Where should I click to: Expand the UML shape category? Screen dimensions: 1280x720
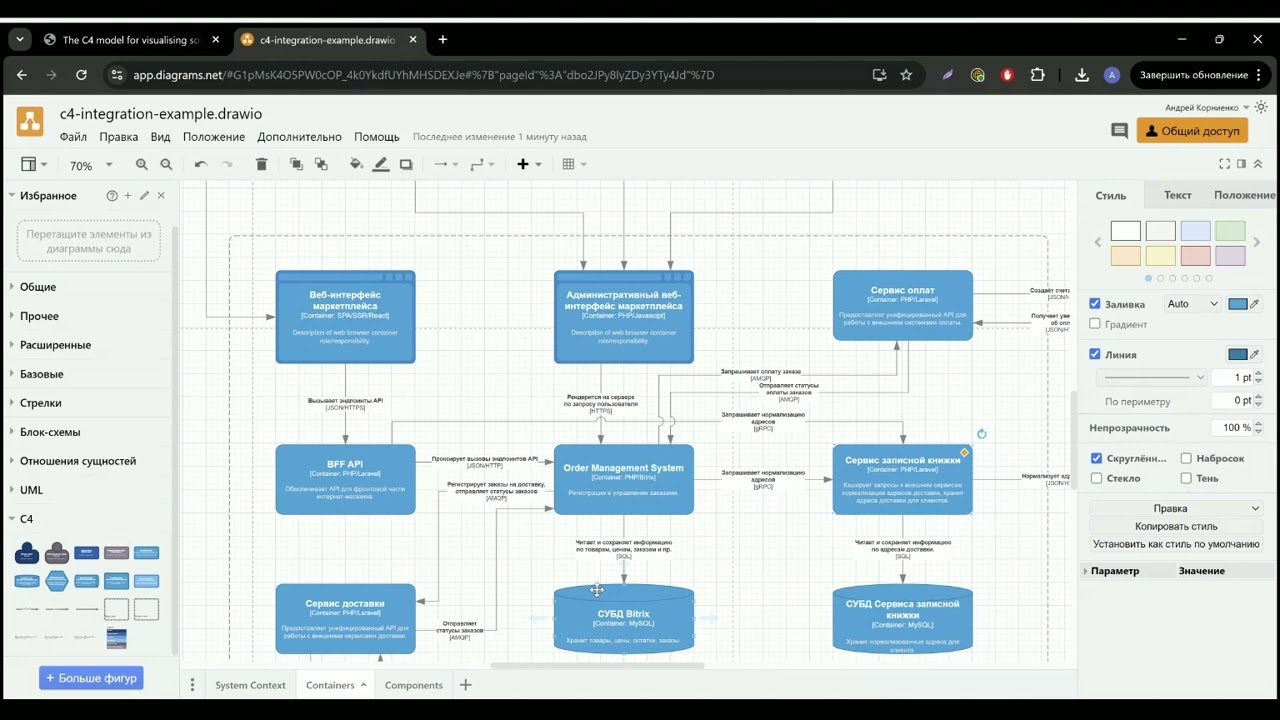click(31, 490)
